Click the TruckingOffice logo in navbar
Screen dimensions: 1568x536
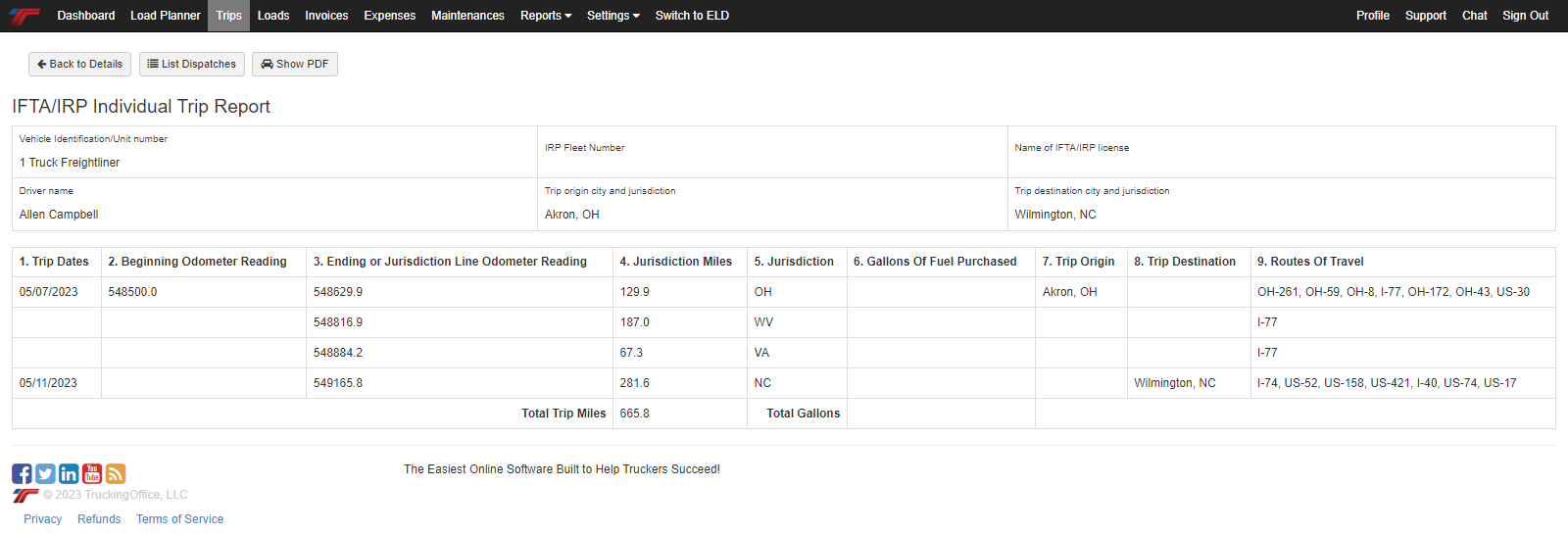pos(24,16)
